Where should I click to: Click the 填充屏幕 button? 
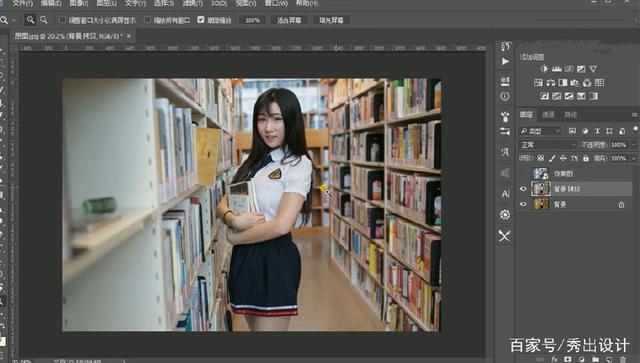pos(331,20)
